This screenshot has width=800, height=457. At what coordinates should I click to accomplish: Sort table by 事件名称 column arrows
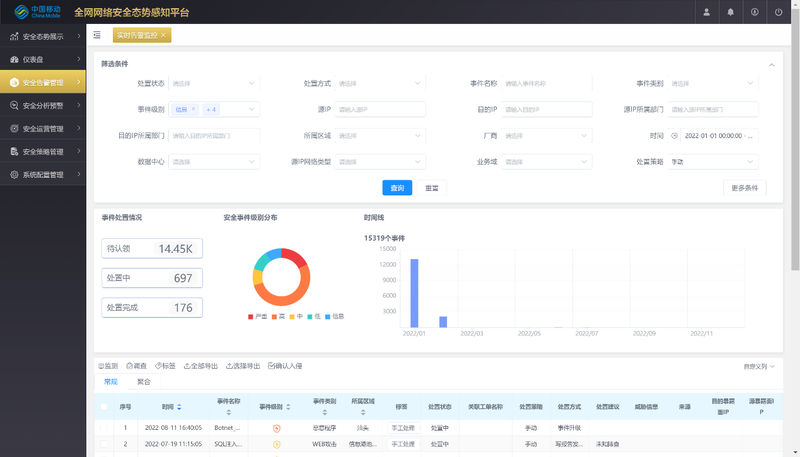(229, 412)
